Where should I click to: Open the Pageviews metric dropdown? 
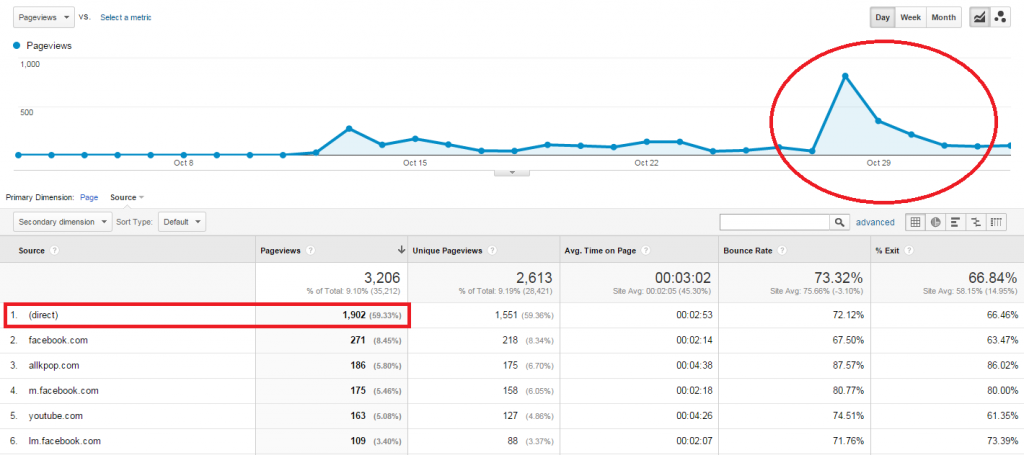point(43,18)
